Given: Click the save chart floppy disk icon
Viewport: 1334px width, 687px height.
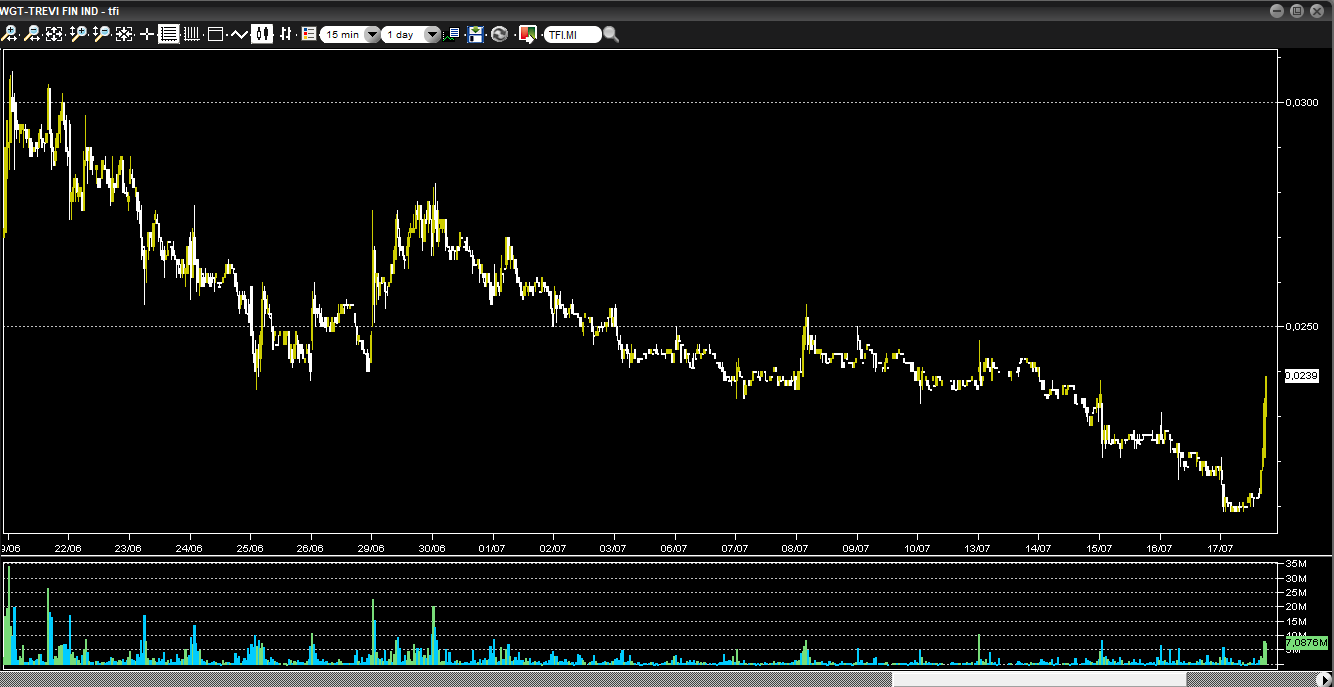Looking at the screenshot, I should pyautogui.click(x=475, y=34).
